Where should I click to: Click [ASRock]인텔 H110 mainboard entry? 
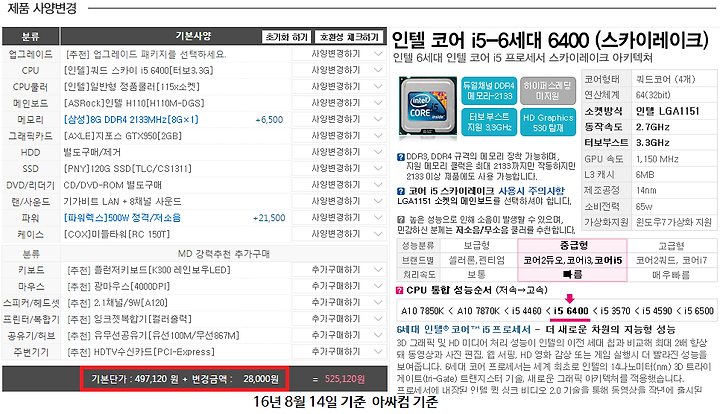[x=134, y=103]
